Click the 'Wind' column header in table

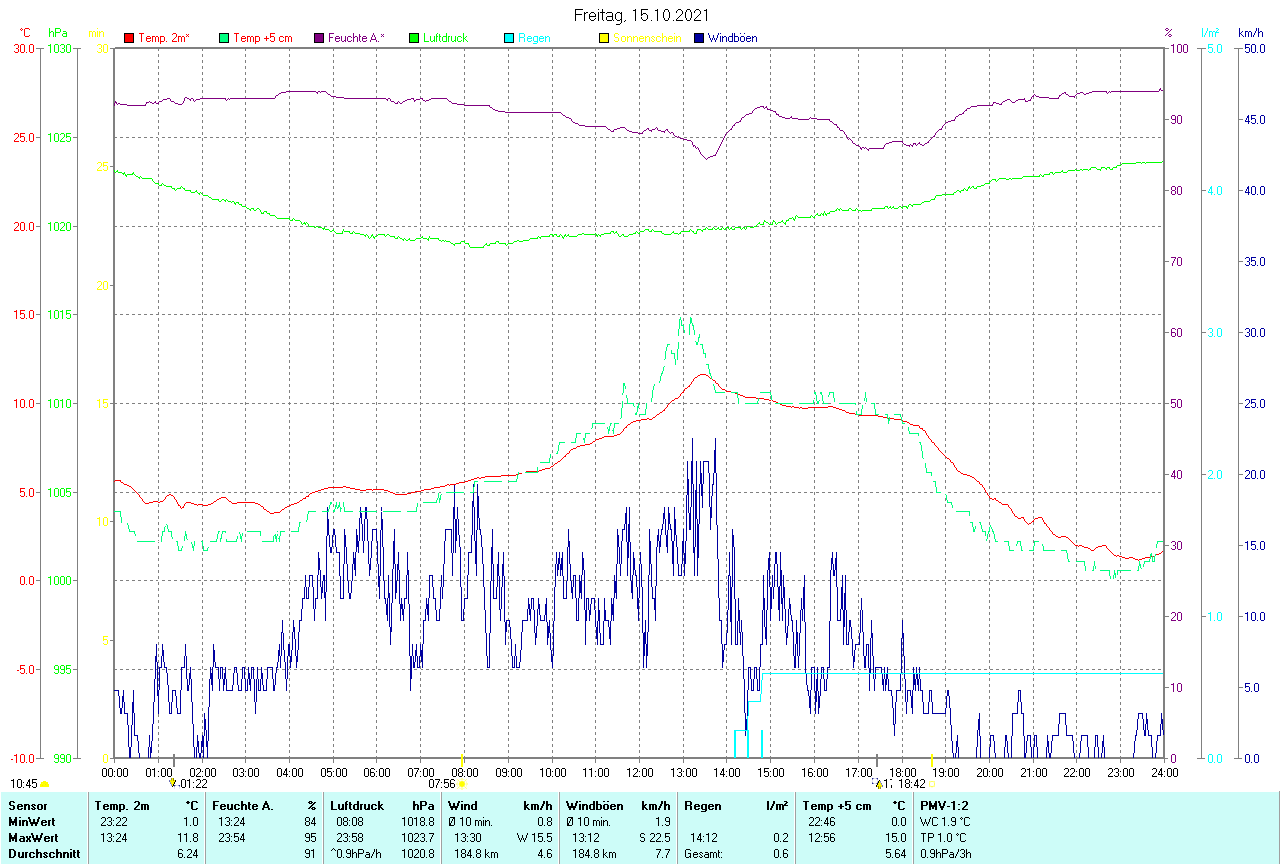[463, 805]
